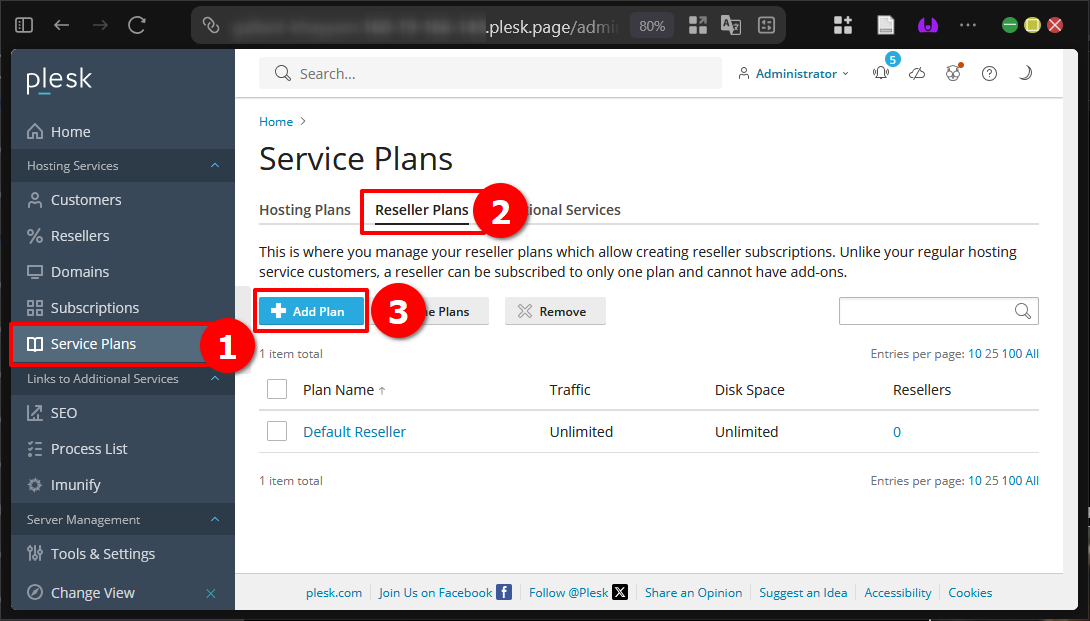Click the translate icon in the address bar
The height and width of the screenshot is (621, 1090).
pyautogui.click(x=731, y=26)
